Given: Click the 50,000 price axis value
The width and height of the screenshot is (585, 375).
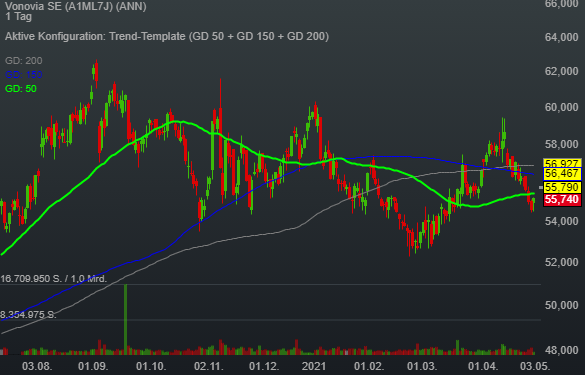Looking at the screenshot, I should coord(561,305).
